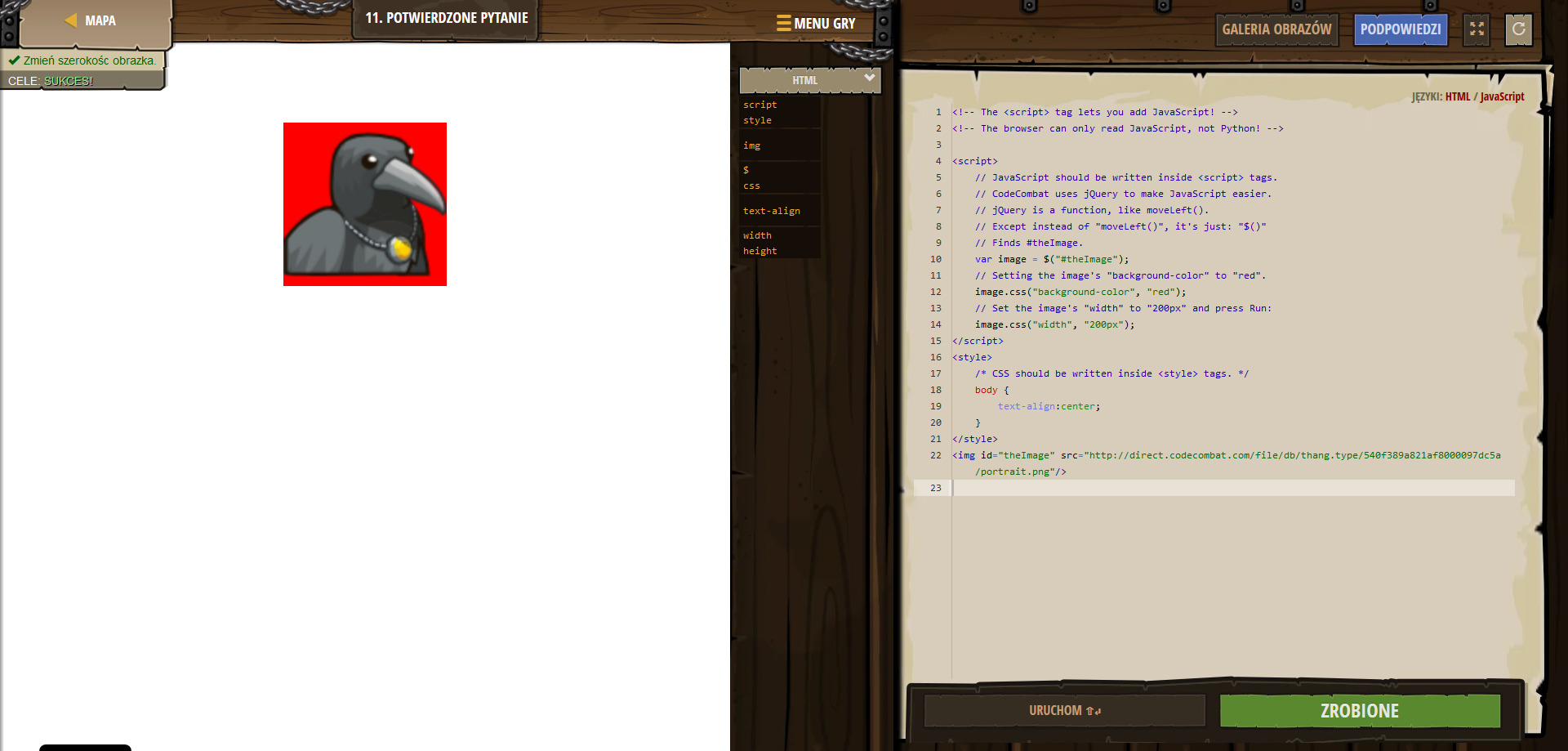The width and height of the screenshot is (1568, 751).
Task: Select the text-align palette entry
Action: tap(772, 211)
